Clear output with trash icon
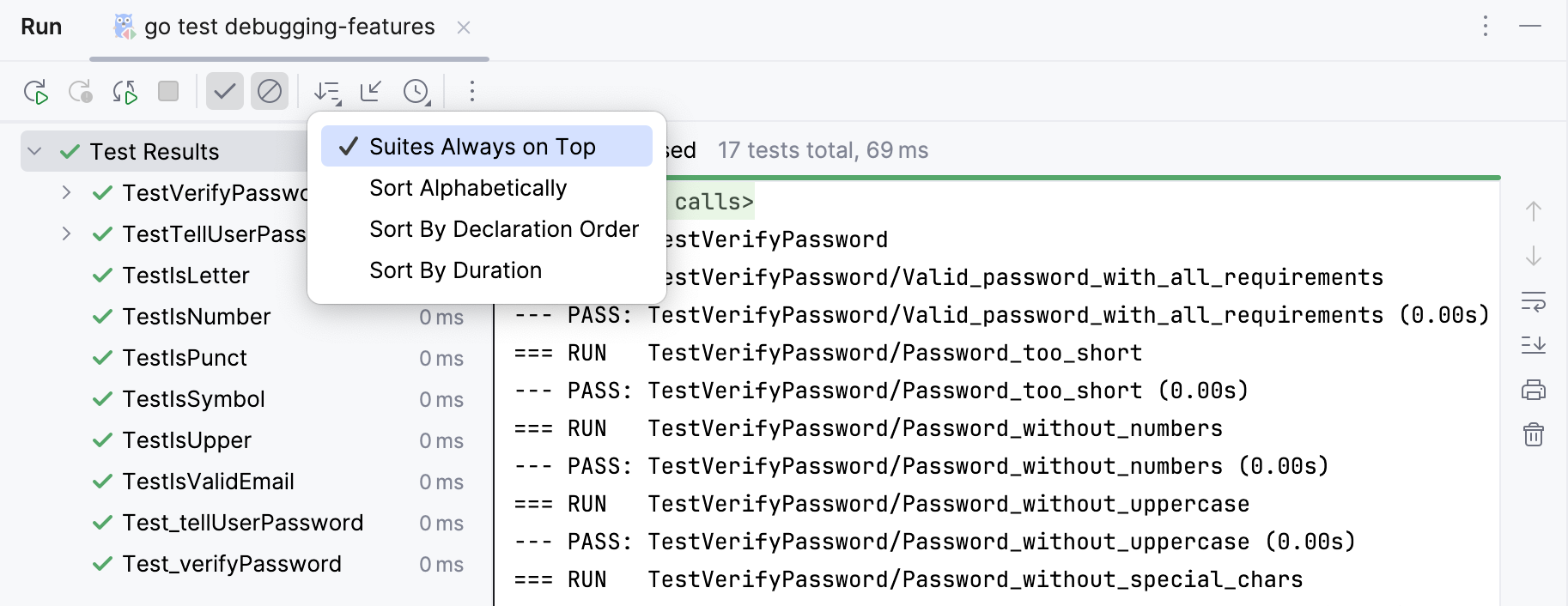 point(1533,435)
